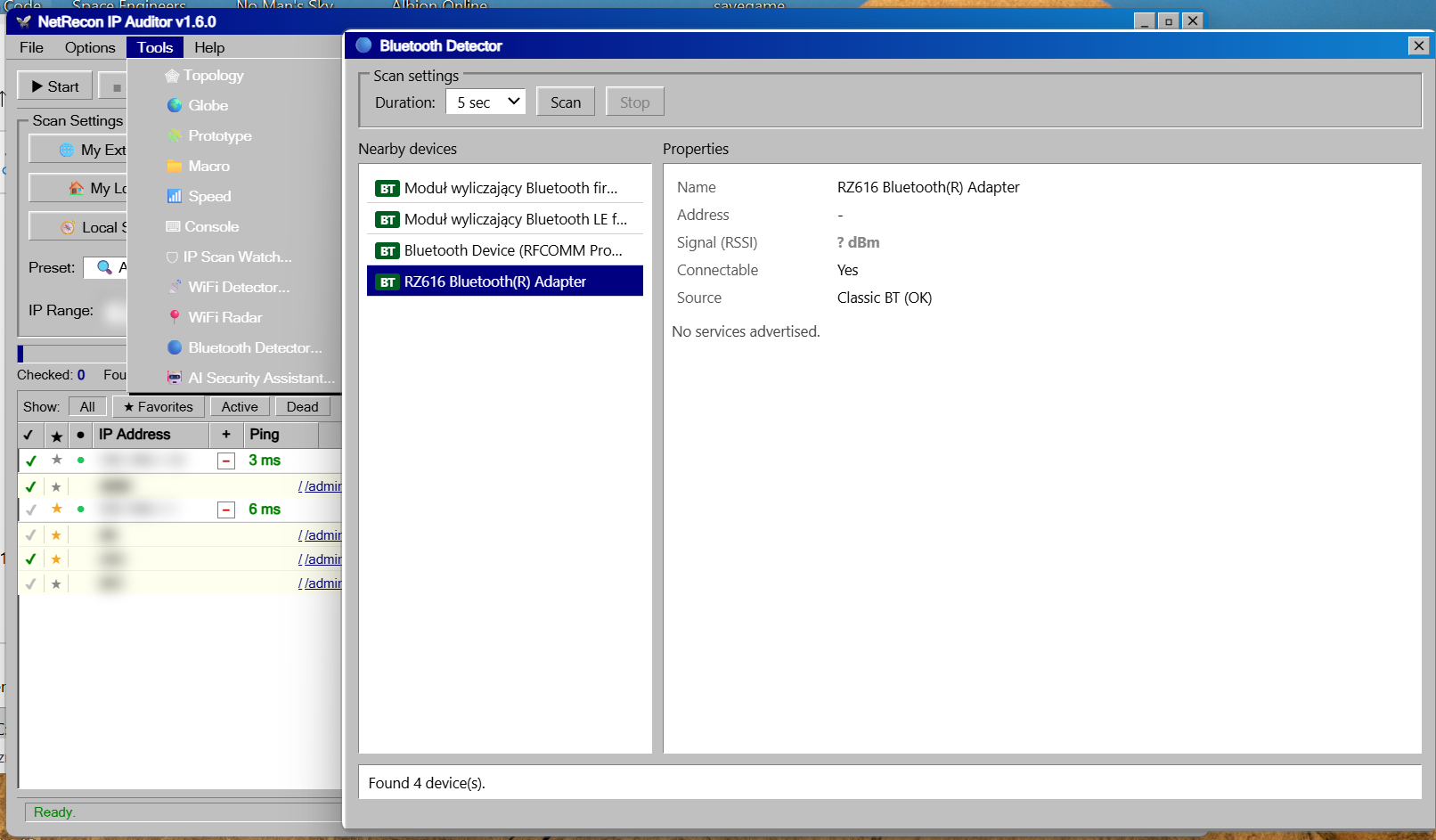1436x840 pixels.
Task: Click the star column header
Action: pyautogui.click(x=56, y=436)
